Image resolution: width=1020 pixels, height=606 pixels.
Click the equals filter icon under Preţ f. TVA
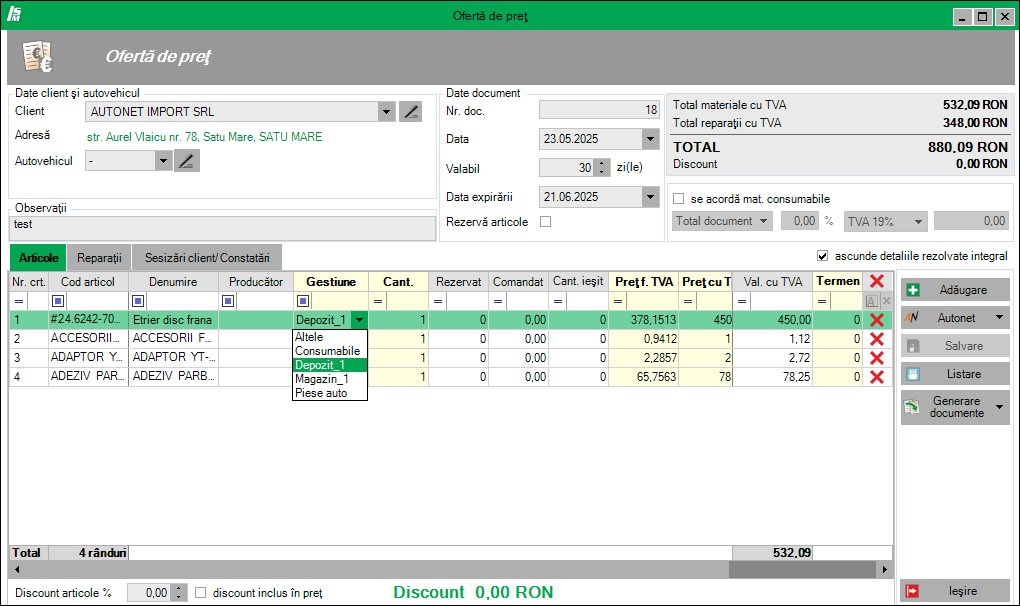click(618, 302)
